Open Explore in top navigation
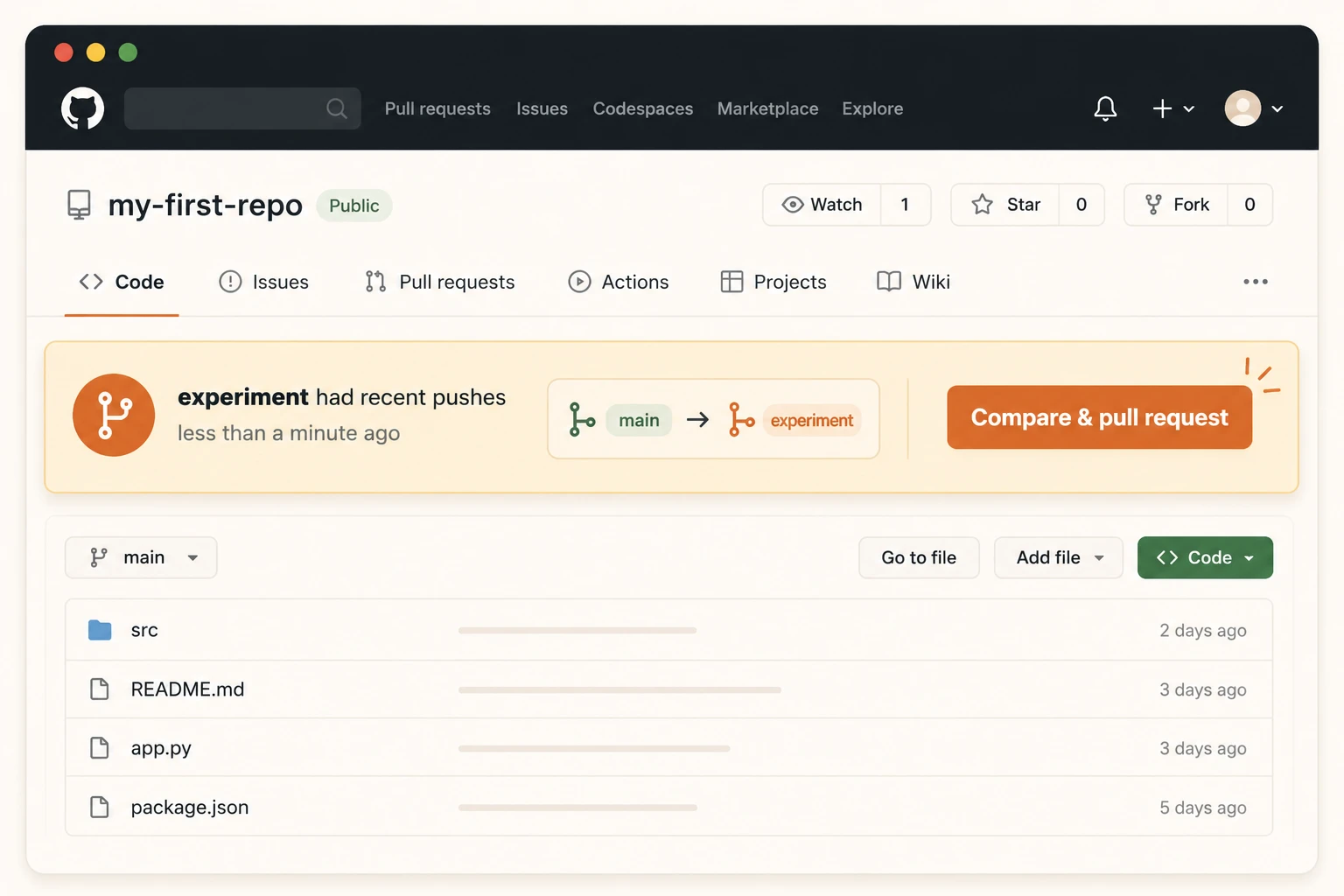Image resolution: width=1344 pixels, height=896 pixels. click(872, 108)
